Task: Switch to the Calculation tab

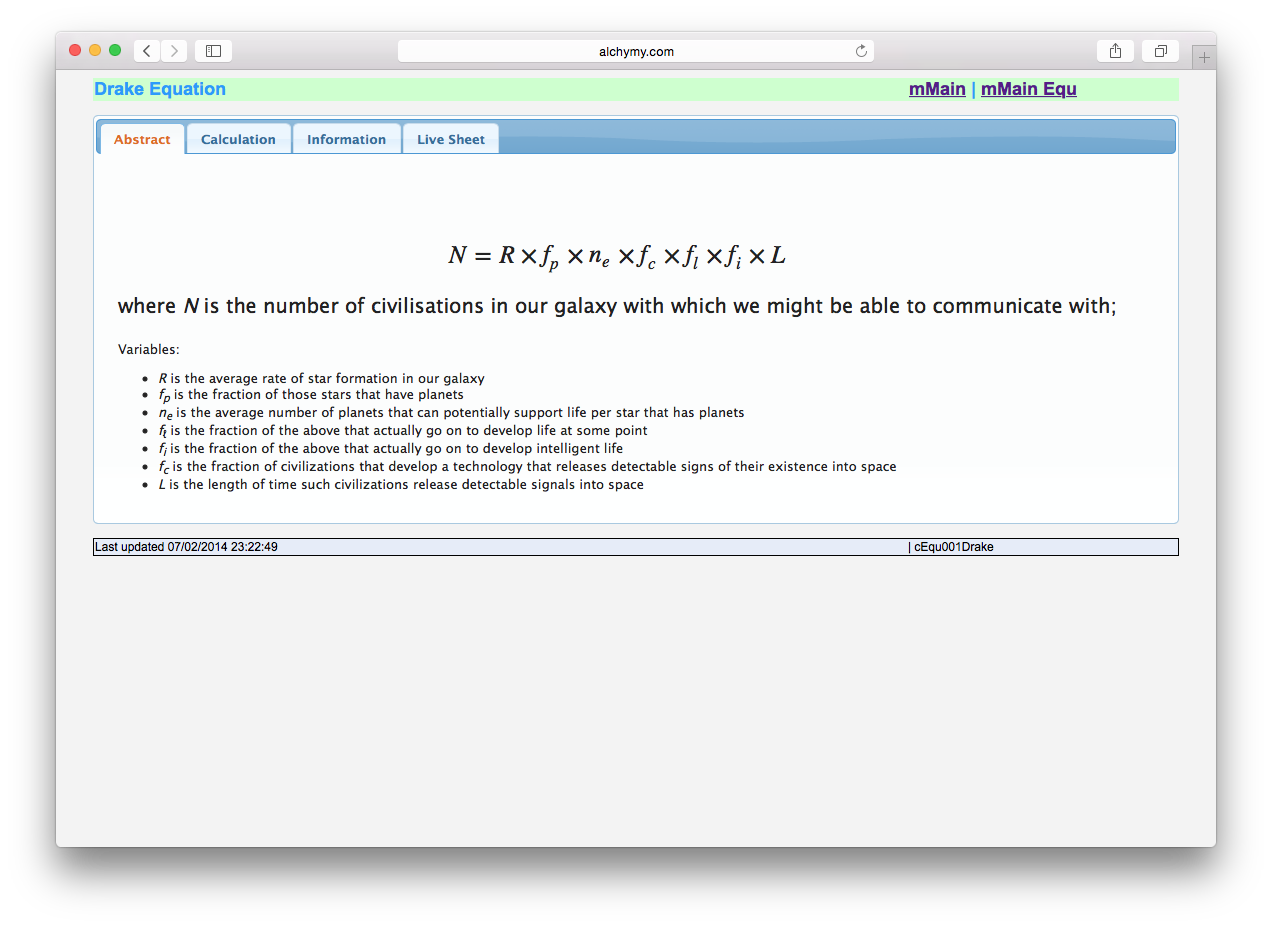Action: (238, 138)
